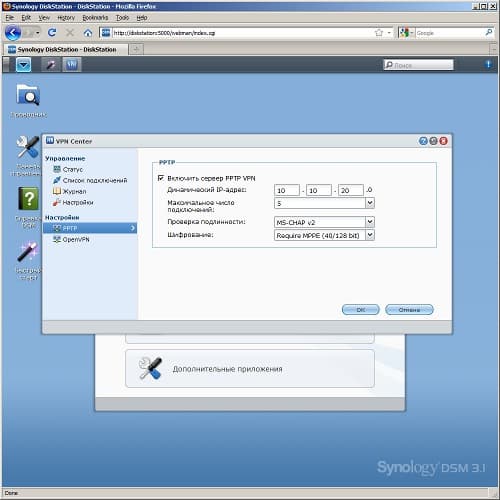
Task: Open the quick start wizard desktop icon
Action: [28, 252]
